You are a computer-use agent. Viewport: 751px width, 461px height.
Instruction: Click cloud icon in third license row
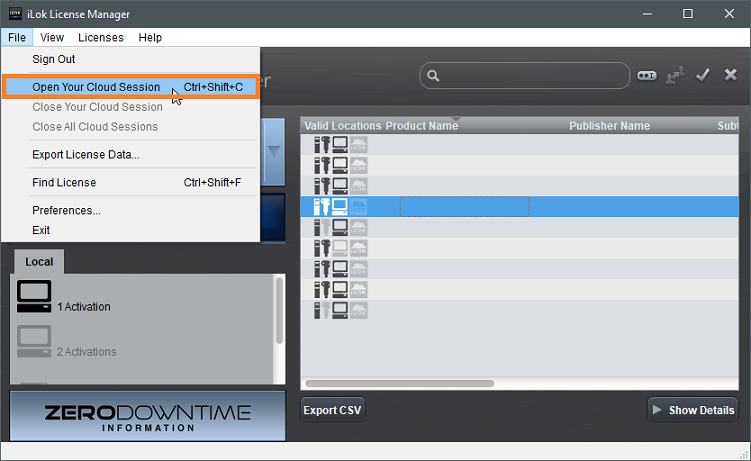(x=358, y=186)
